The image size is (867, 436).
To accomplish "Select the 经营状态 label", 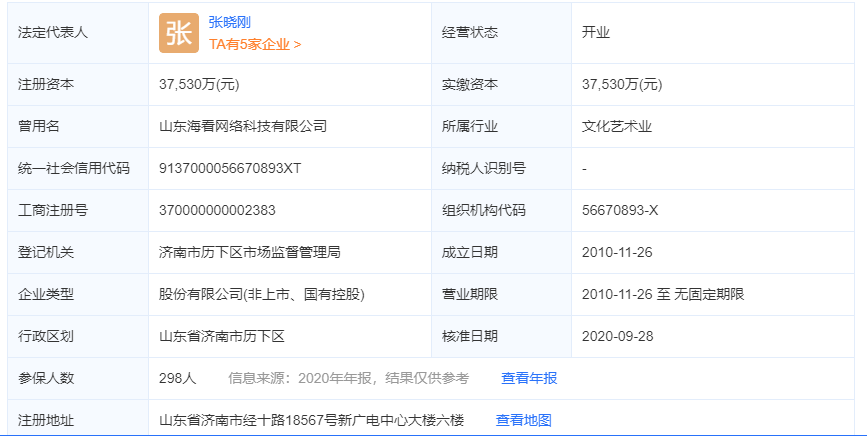I will click(x=469, y=32).
